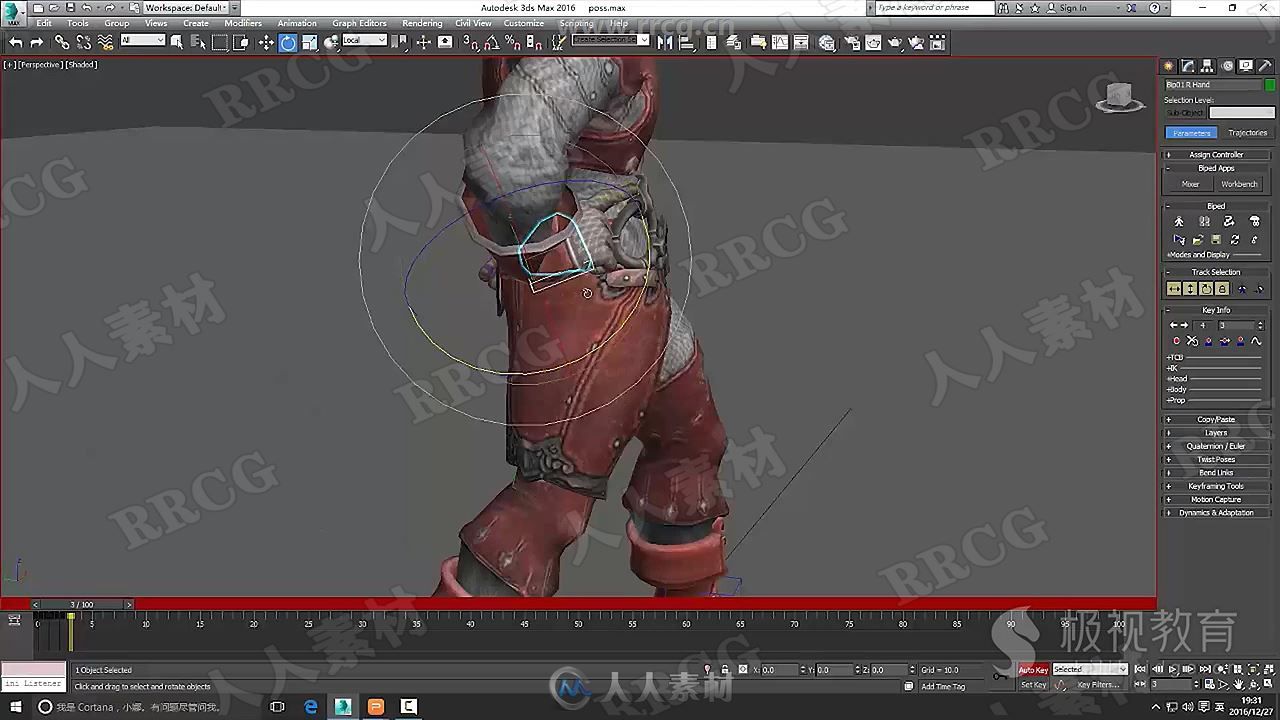The image size is (1280, 720).
Task: Expand the Copy/Paste rollout
Action: [1216, 420]
